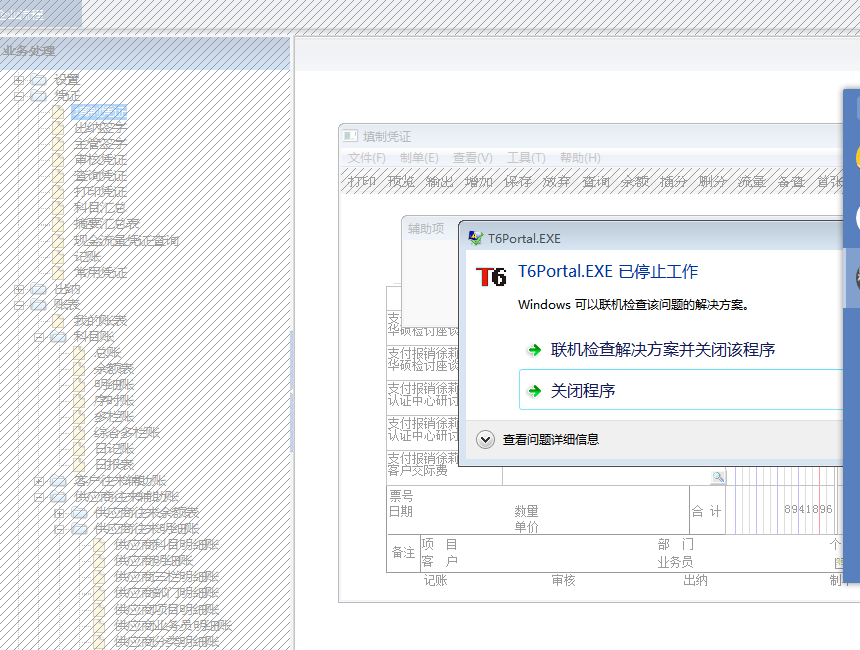860x650 pixels.
Task: Collapse the 供应商往来辅助账 node
Action: pos(39,497)
